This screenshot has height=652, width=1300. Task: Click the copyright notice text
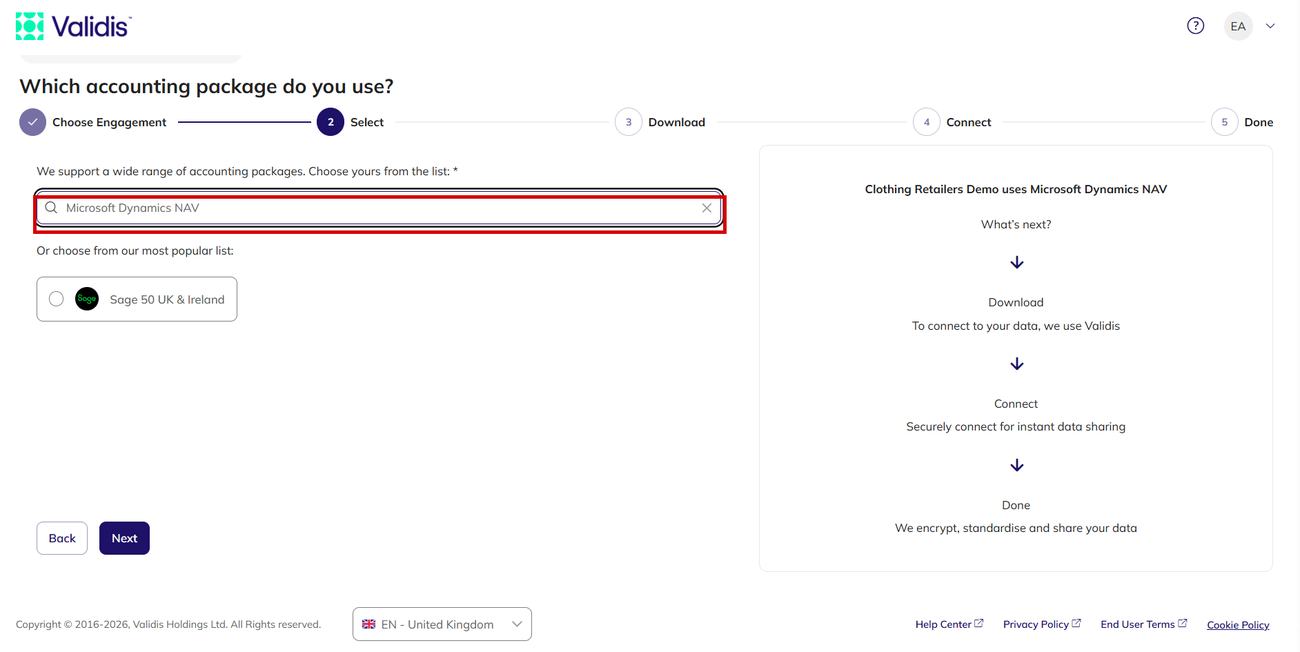(x=168, y=624)
